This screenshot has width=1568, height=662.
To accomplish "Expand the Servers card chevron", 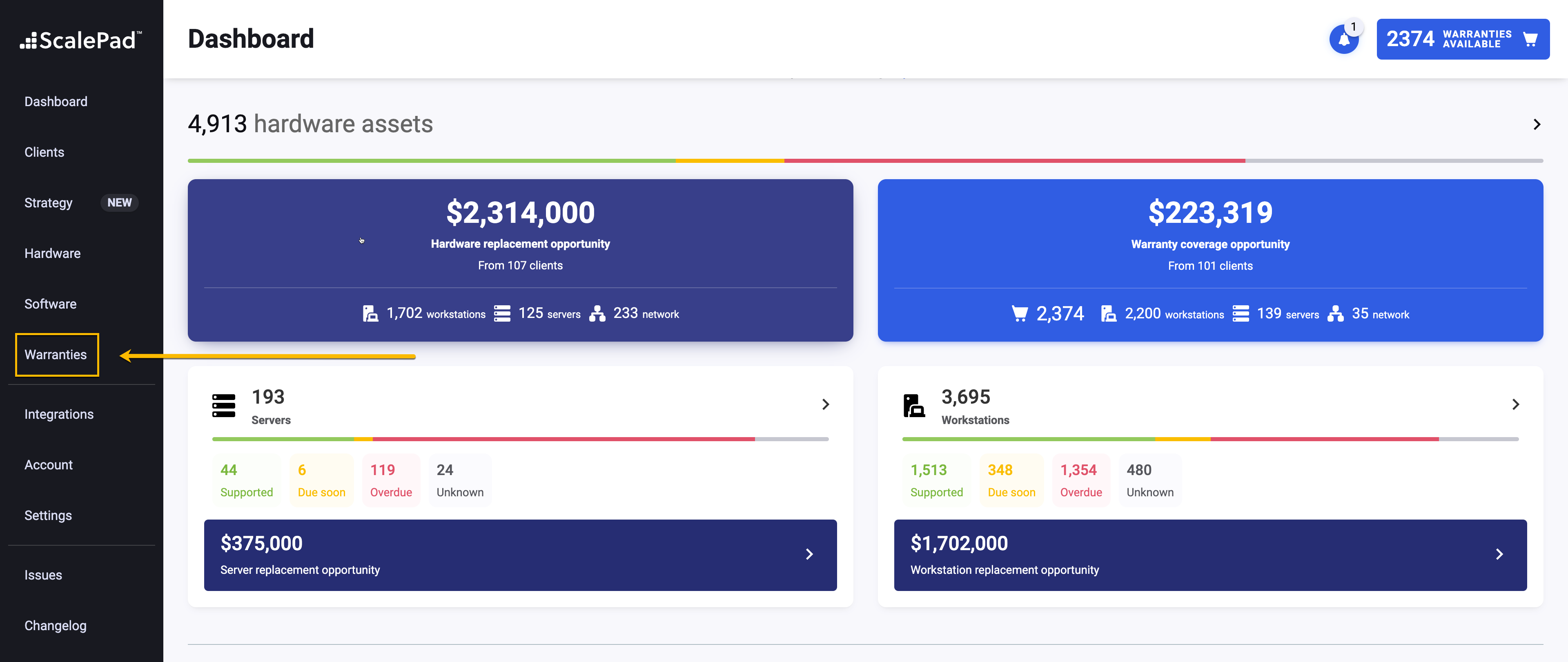I will tap(825, 404).
